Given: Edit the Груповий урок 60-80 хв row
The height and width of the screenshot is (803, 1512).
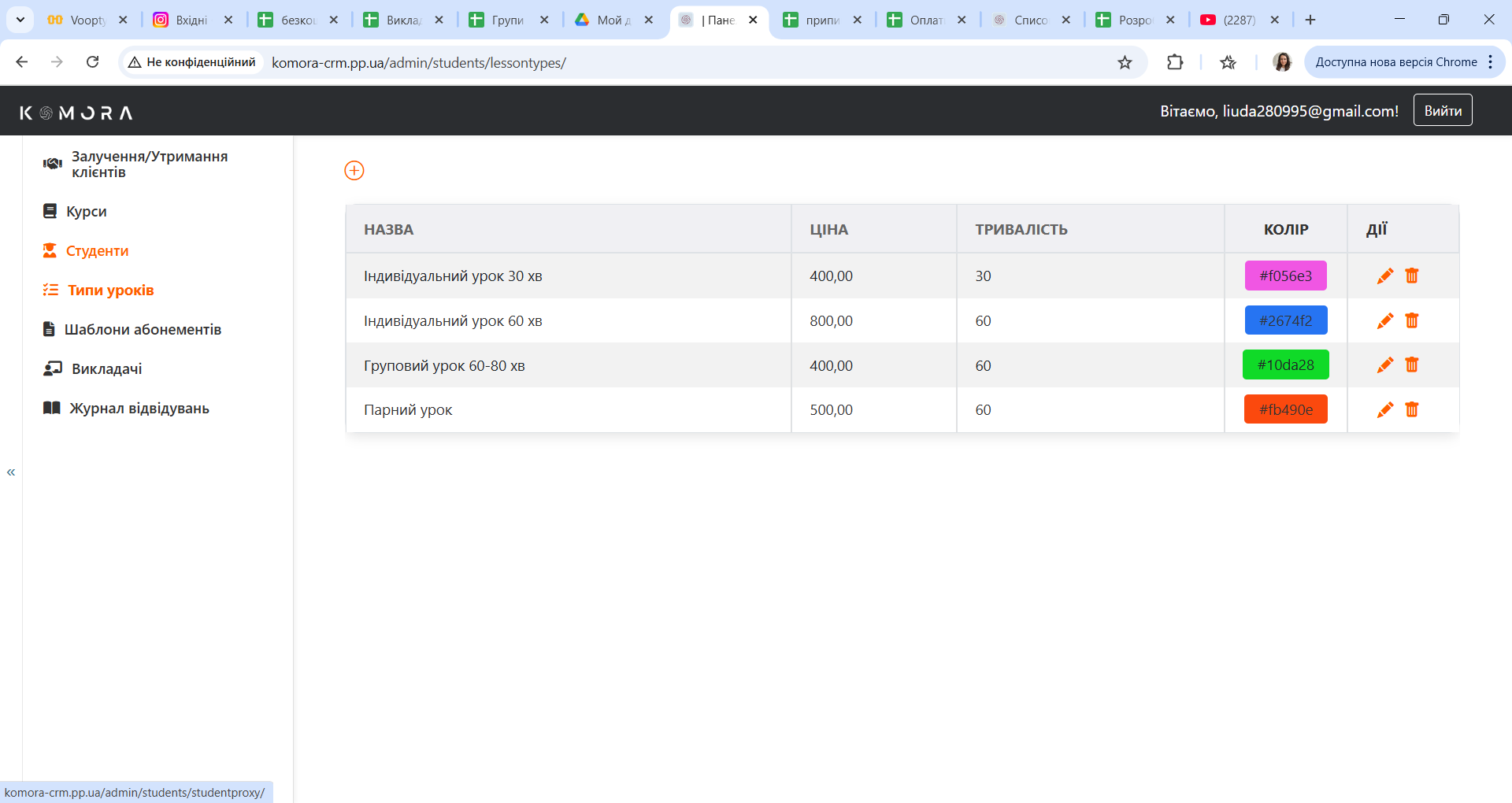Looking at the screenshot, I should point(1384,365).
